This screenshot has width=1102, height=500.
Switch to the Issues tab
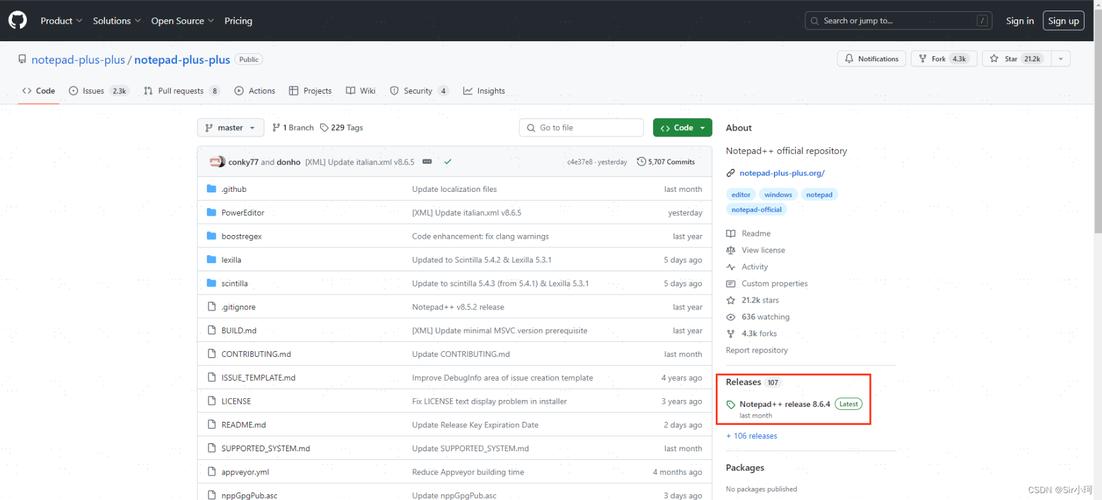click(98, 91)
